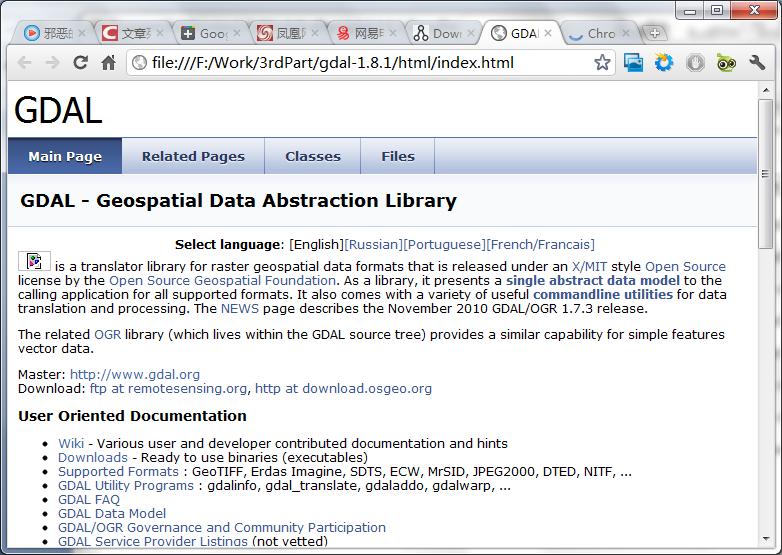Click the globe icon in the address bar
This screenshot has width=782, height=555.
(x=140, y=63)
